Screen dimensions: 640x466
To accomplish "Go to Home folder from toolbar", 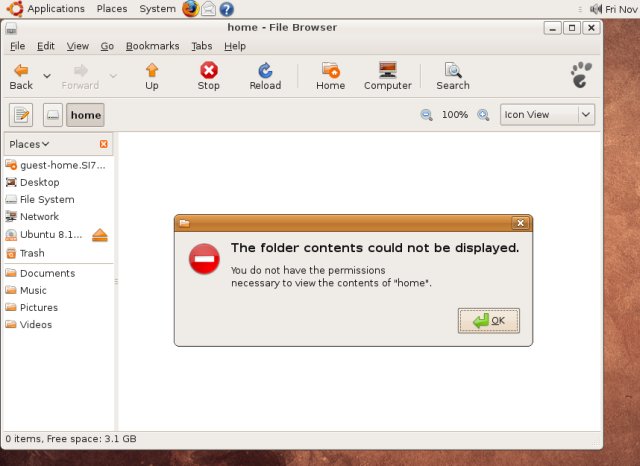I will (x=331, y=76).
